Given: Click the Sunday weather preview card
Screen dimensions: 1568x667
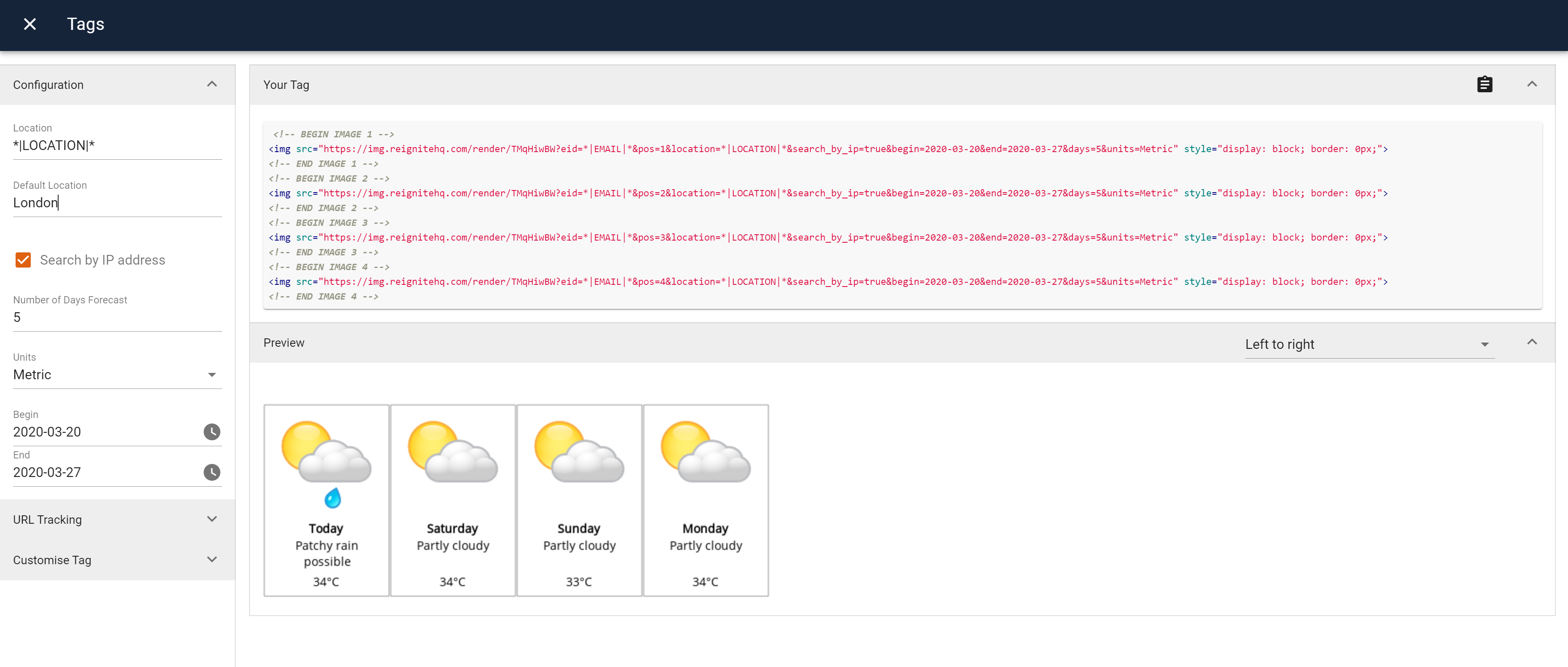Looking at the screenshot, I should 579,500.
